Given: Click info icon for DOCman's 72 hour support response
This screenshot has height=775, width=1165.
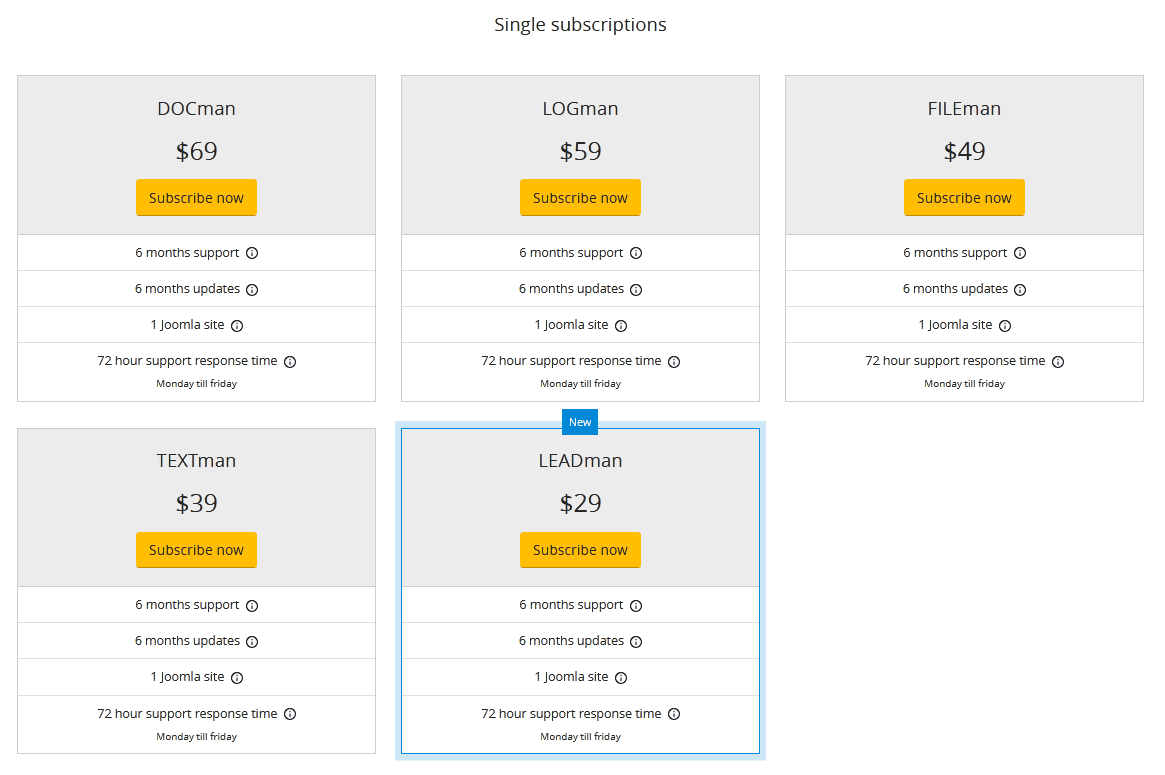Looking at the screenshot, I should click(x=290, y=361).
